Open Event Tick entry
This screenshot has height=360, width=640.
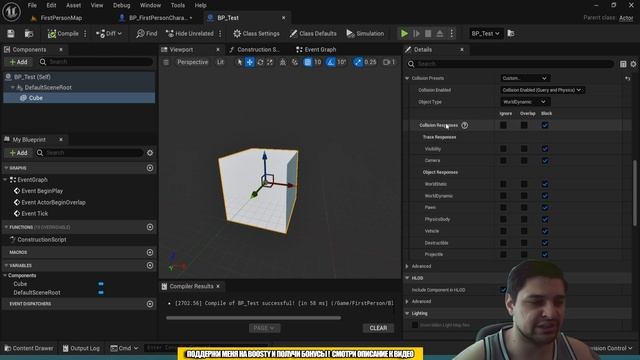pyautogui.click(x=34, y=213)
